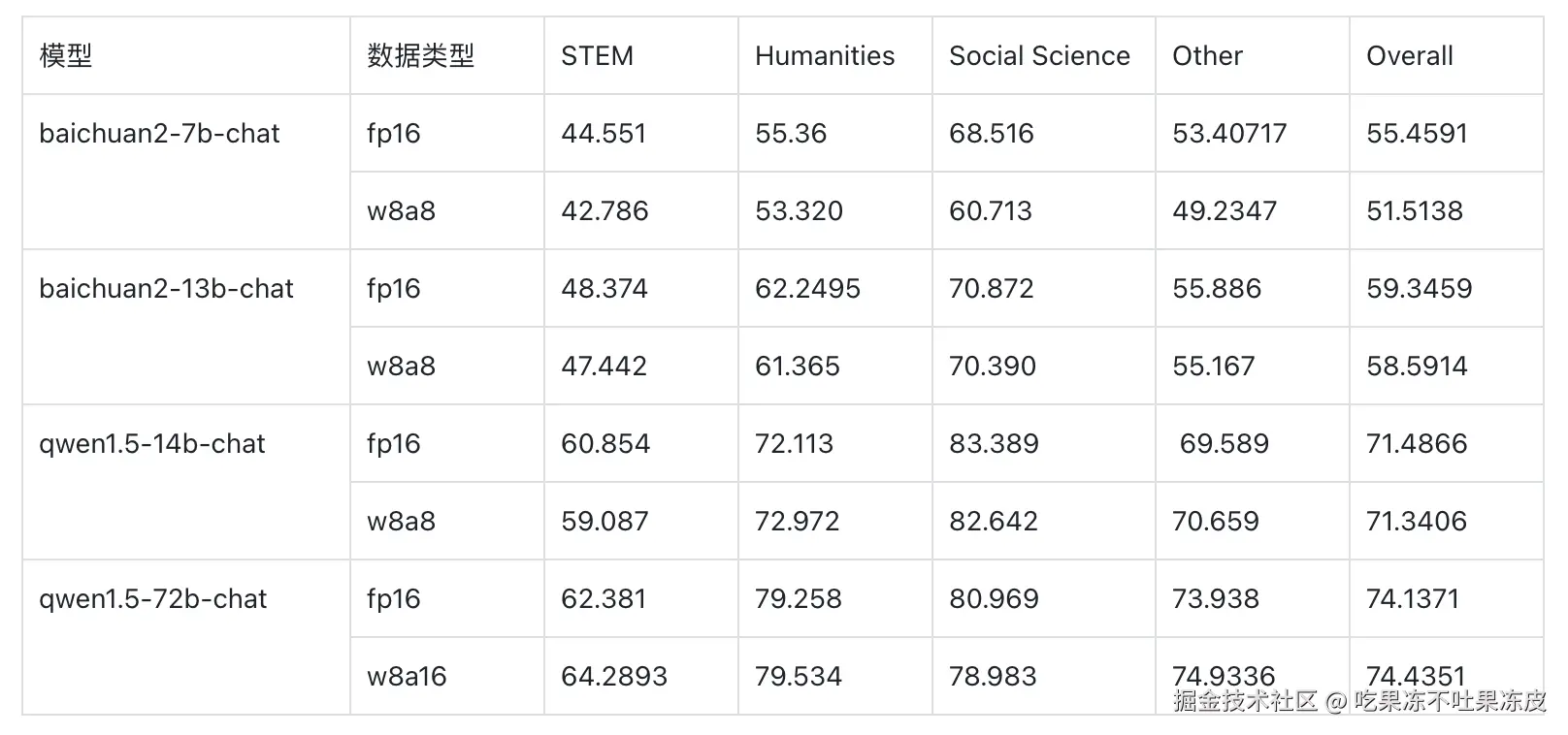The width and height of the screenshot is (1568, 735).
Task: Click the qwen1.5-72b-chat model cell
Action: [152, 599]
